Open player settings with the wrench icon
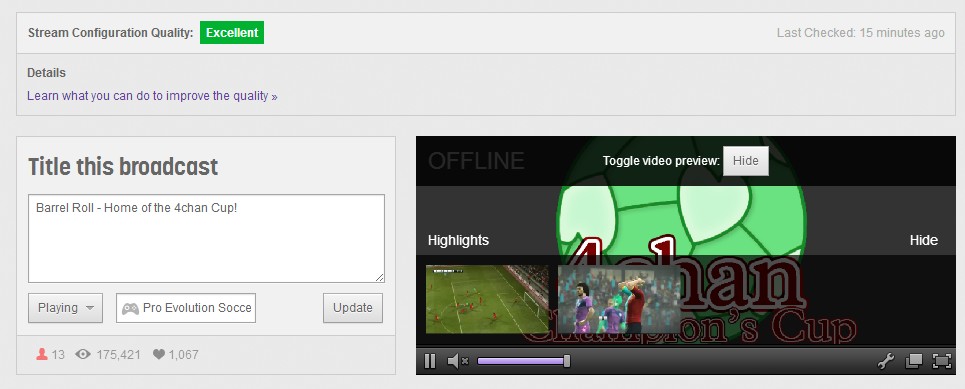 tap(885, 361)
